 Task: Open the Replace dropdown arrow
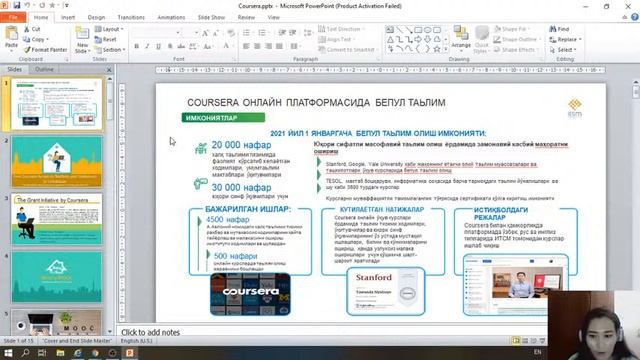[580, 40]
